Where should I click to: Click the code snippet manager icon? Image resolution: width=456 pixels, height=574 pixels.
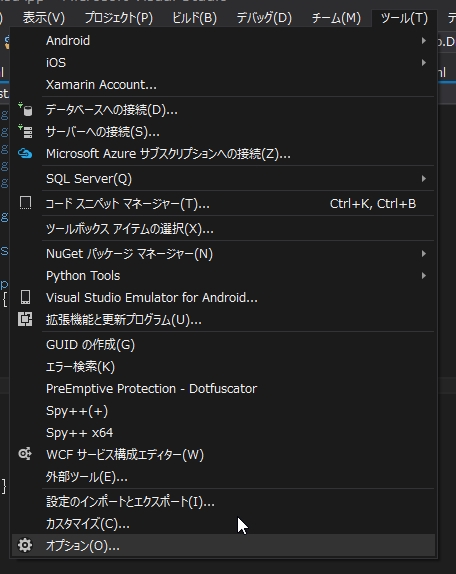click(x=25, y=203)
